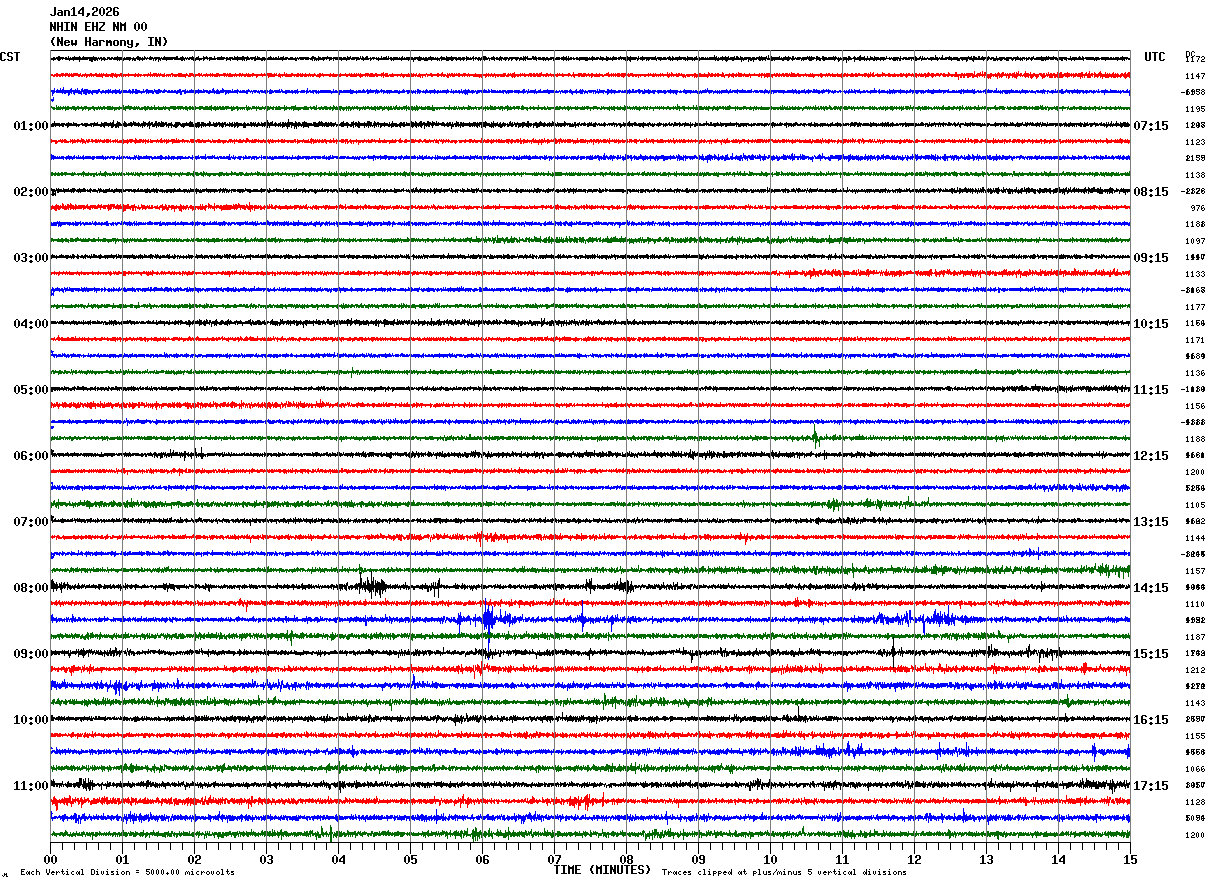Click the DC offset value 1133
Screen dimensions: 1210x886
[1195, 274]
